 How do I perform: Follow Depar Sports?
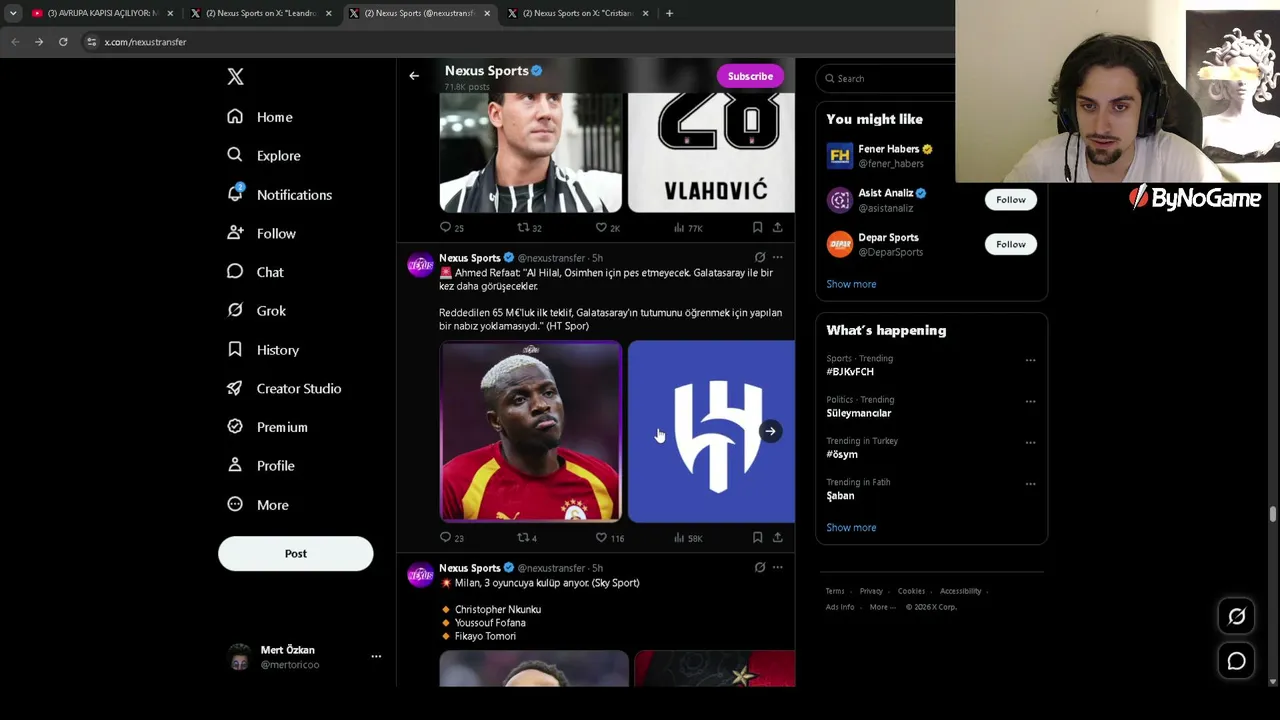1010,244
